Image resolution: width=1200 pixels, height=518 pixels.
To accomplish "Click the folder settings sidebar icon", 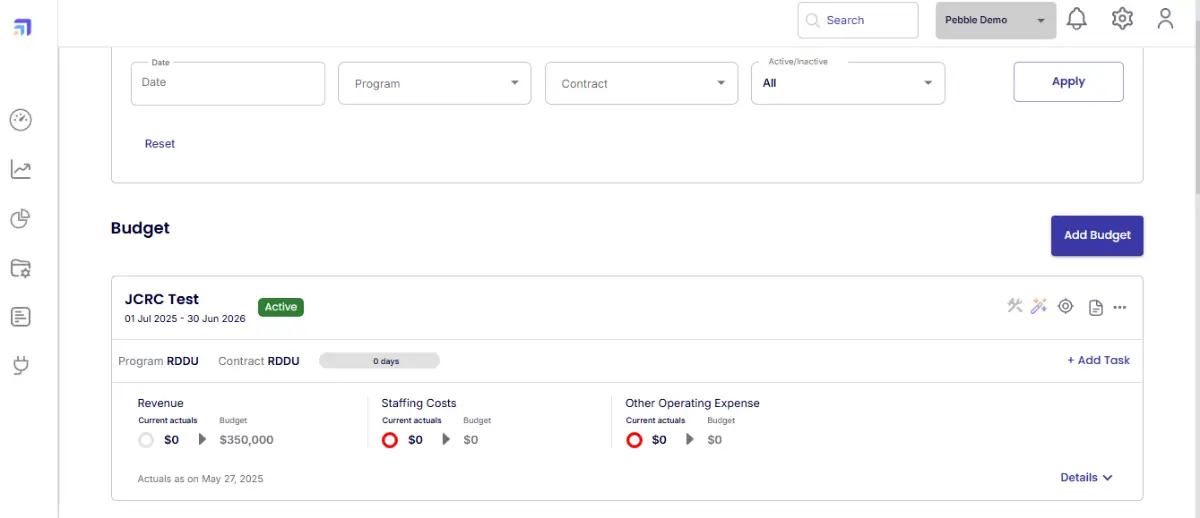I will [21, 268].
